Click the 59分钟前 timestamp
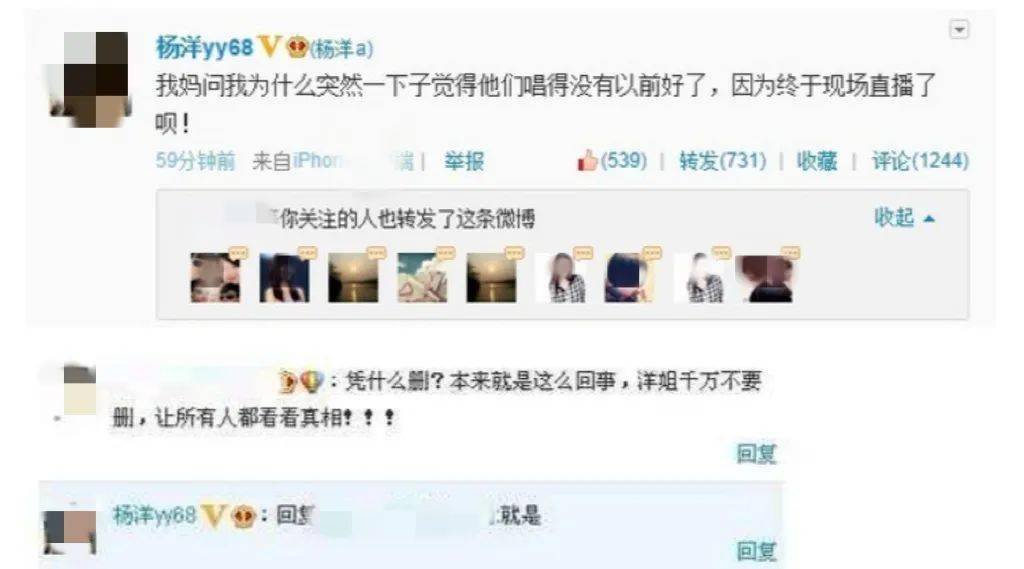This screenshot has height=569, width=1024. click(x=195, y=161)
